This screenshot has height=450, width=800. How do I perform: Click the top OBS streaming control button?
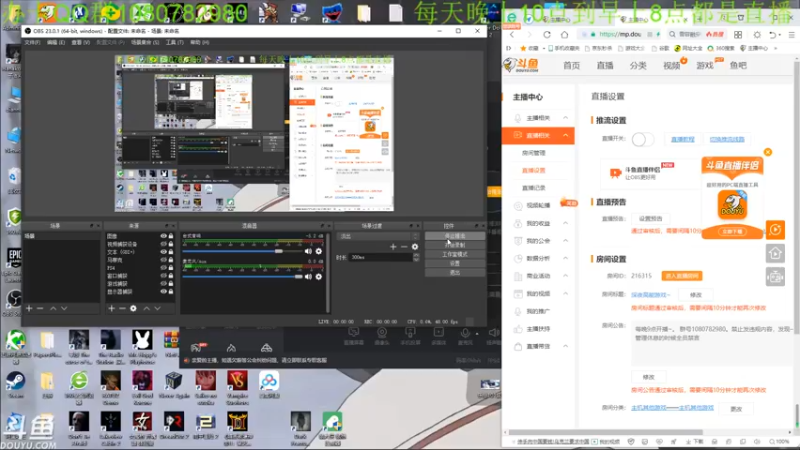[x=455, y=236]
